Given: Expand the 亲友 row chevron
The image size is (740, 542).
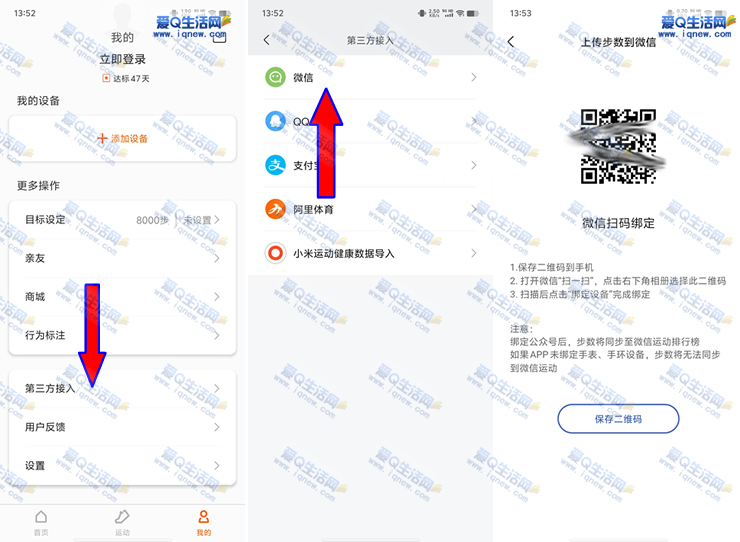Looking at the screenshot, I should click(216, 258).
